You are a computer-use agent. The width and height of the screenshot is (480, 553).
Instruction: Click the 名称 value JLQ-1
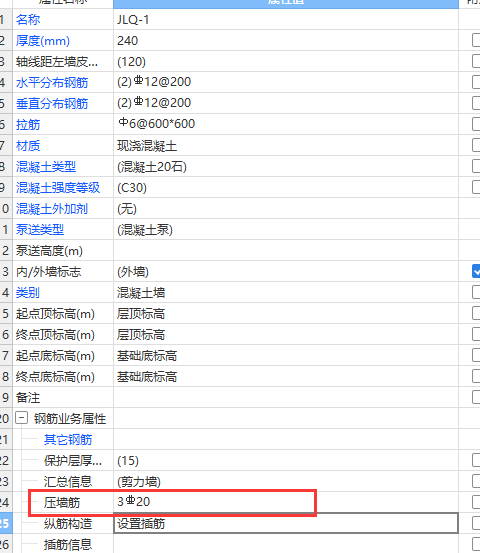click(x=133, y=19)
